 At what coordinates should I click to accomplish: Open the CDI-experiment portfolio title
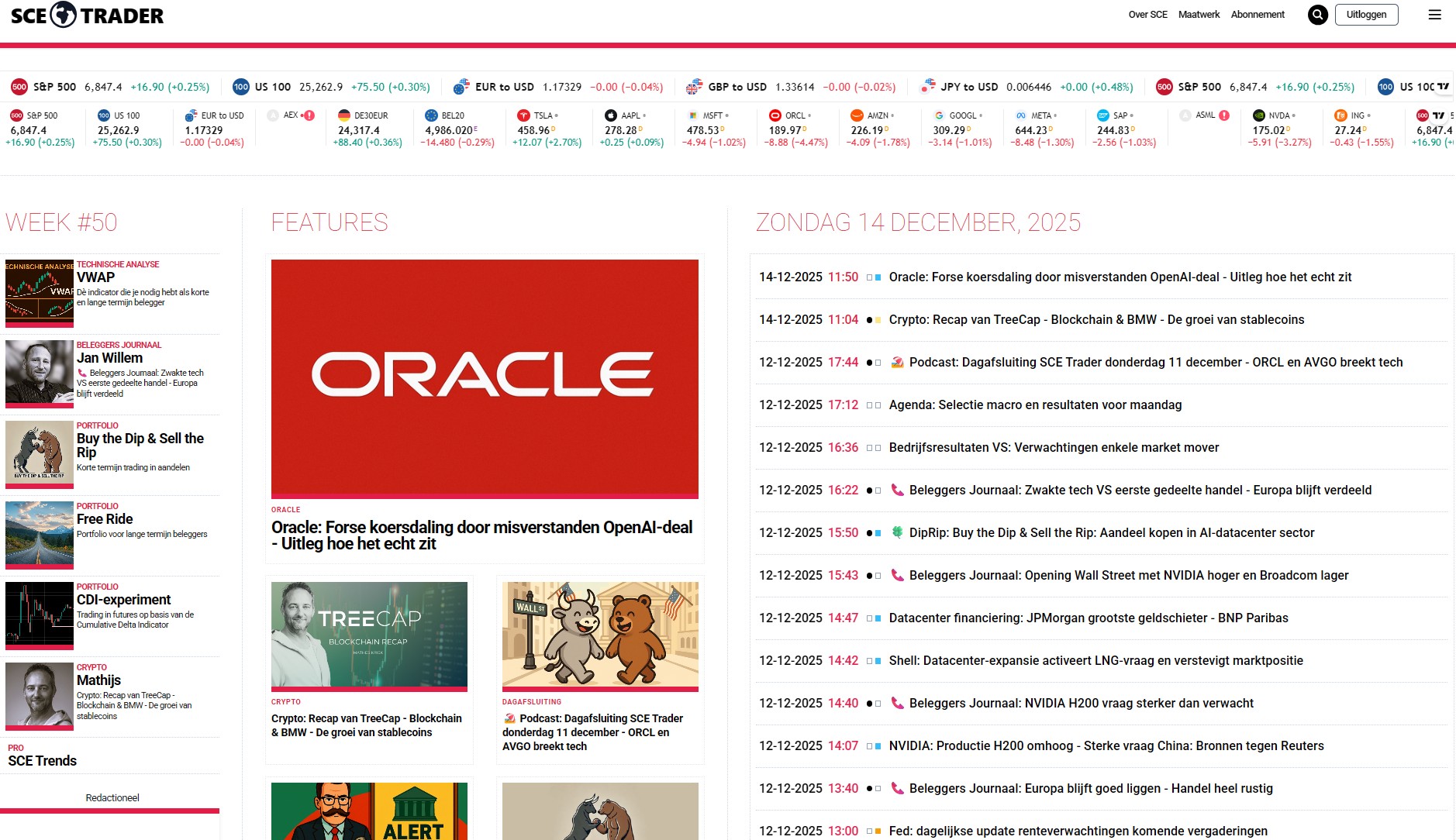[123, 600]
